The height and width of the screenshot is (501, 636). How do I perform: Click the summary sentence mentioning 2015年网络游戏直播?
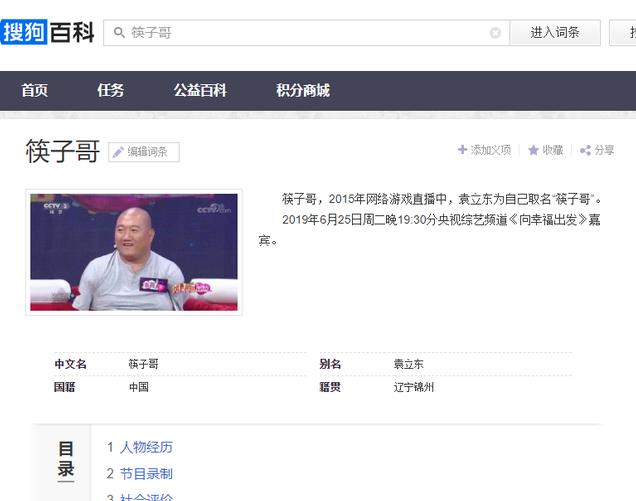tap(442, 199)
